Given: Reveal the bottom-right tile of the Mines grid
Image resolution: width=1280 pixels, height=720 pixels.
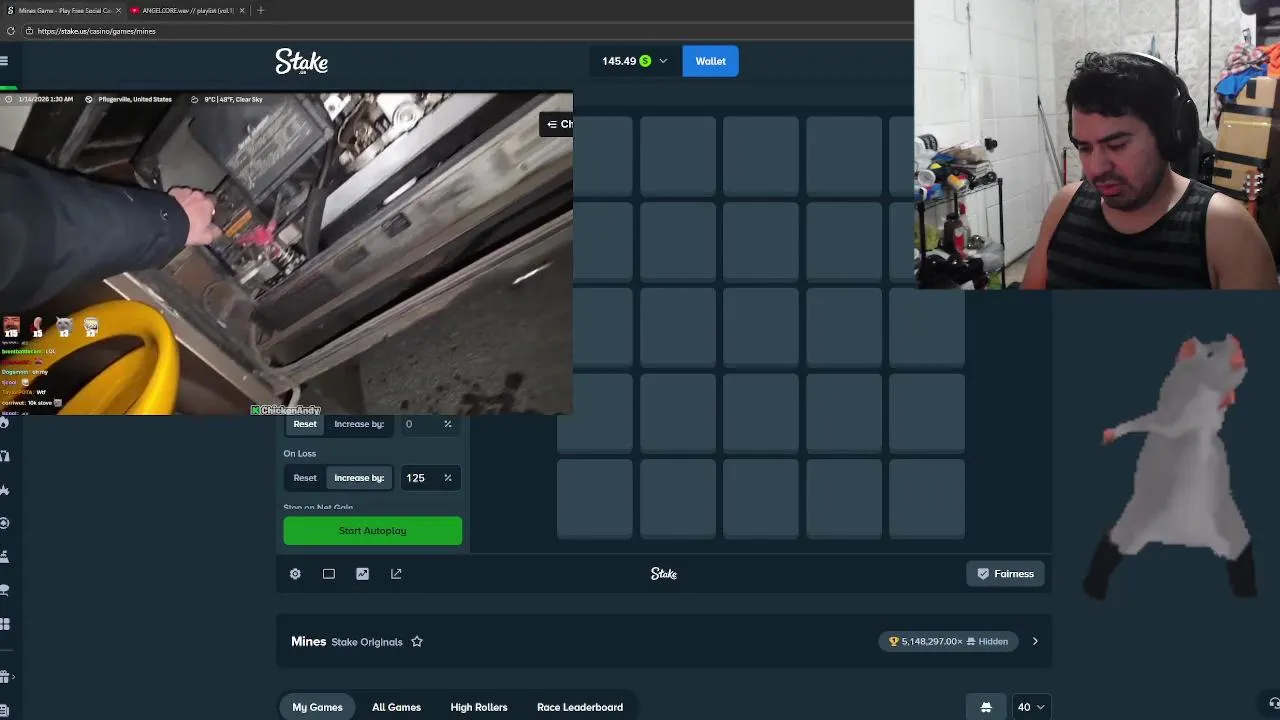Looking at the screenshot, I should (927, 498).
